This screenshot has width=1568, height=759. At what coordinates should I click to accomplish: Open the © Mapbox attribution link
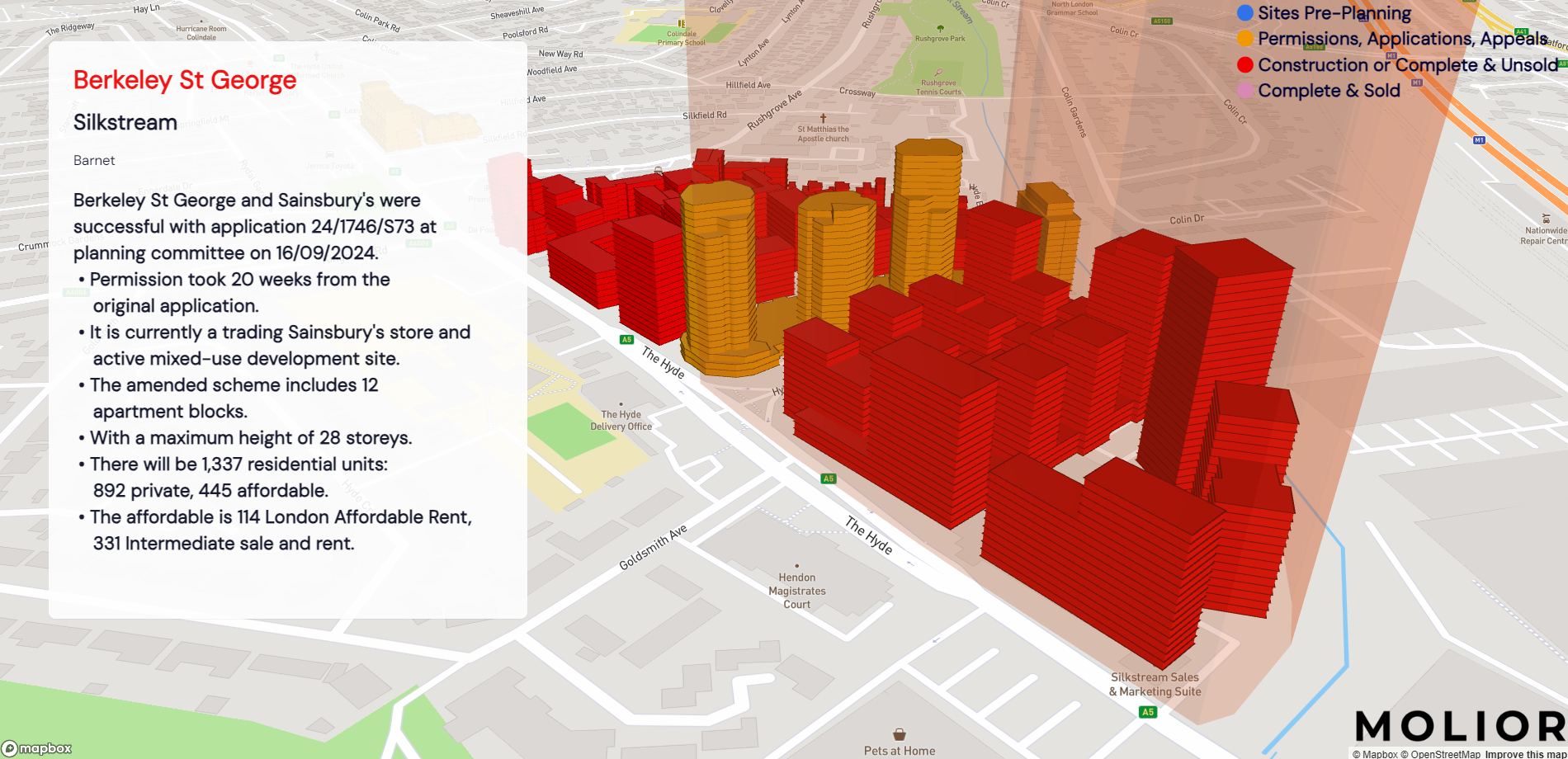(1375, 754)
